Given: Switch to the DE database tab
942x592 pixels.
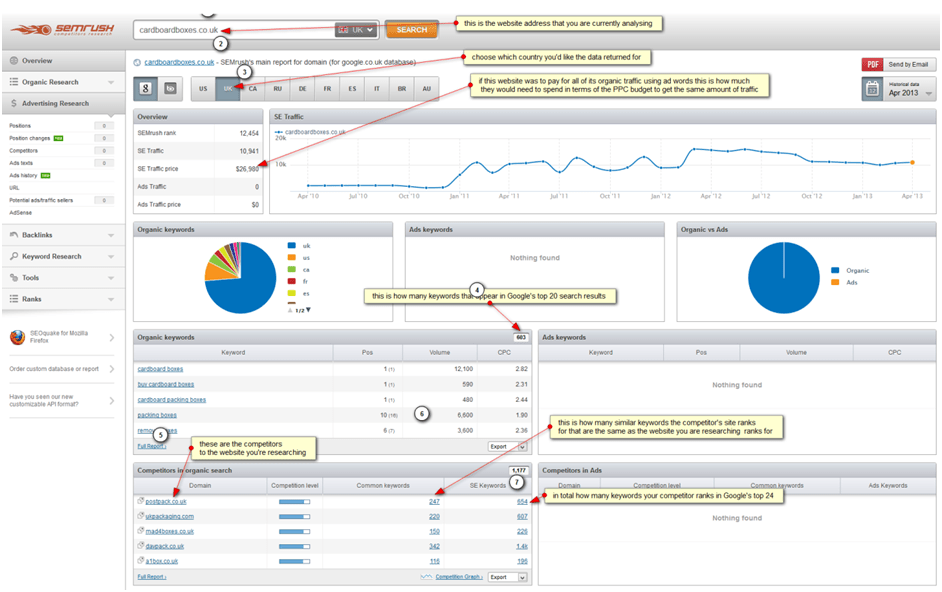Looking at the screenshot, I should pos(302,89).
